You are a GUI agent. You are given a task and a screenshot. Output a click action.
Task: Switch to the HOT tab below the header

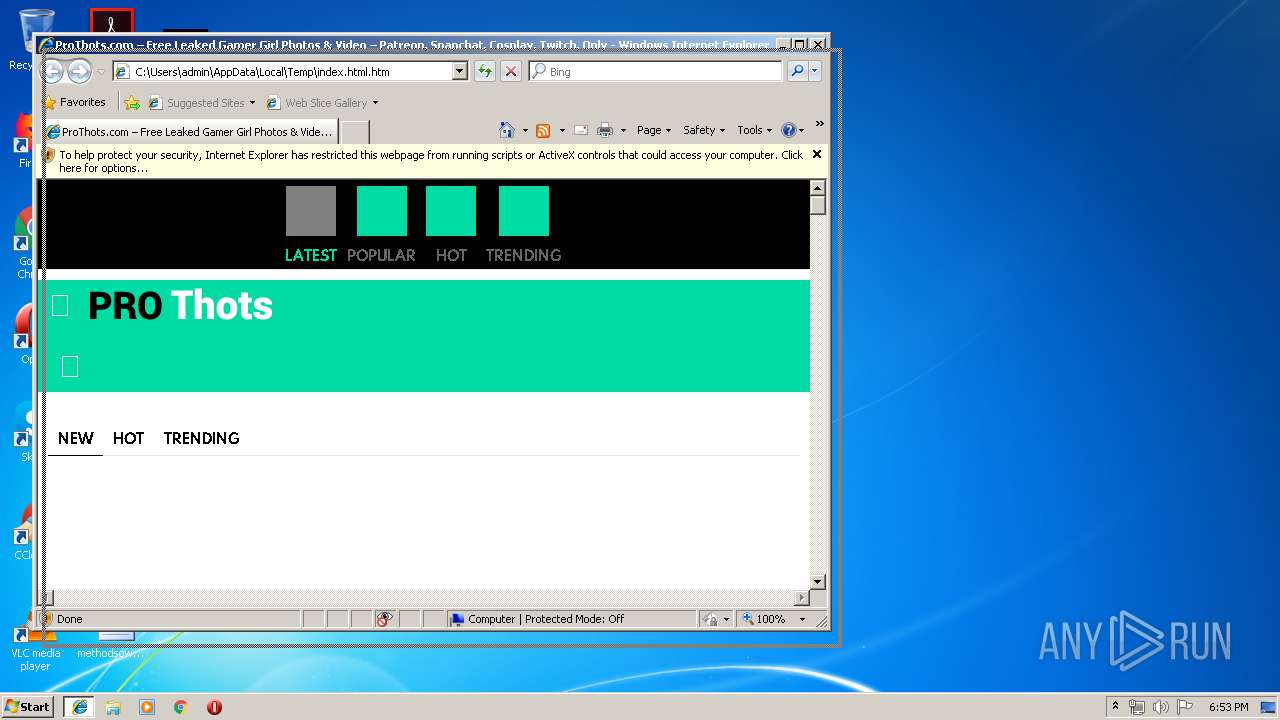pos(128,438)
